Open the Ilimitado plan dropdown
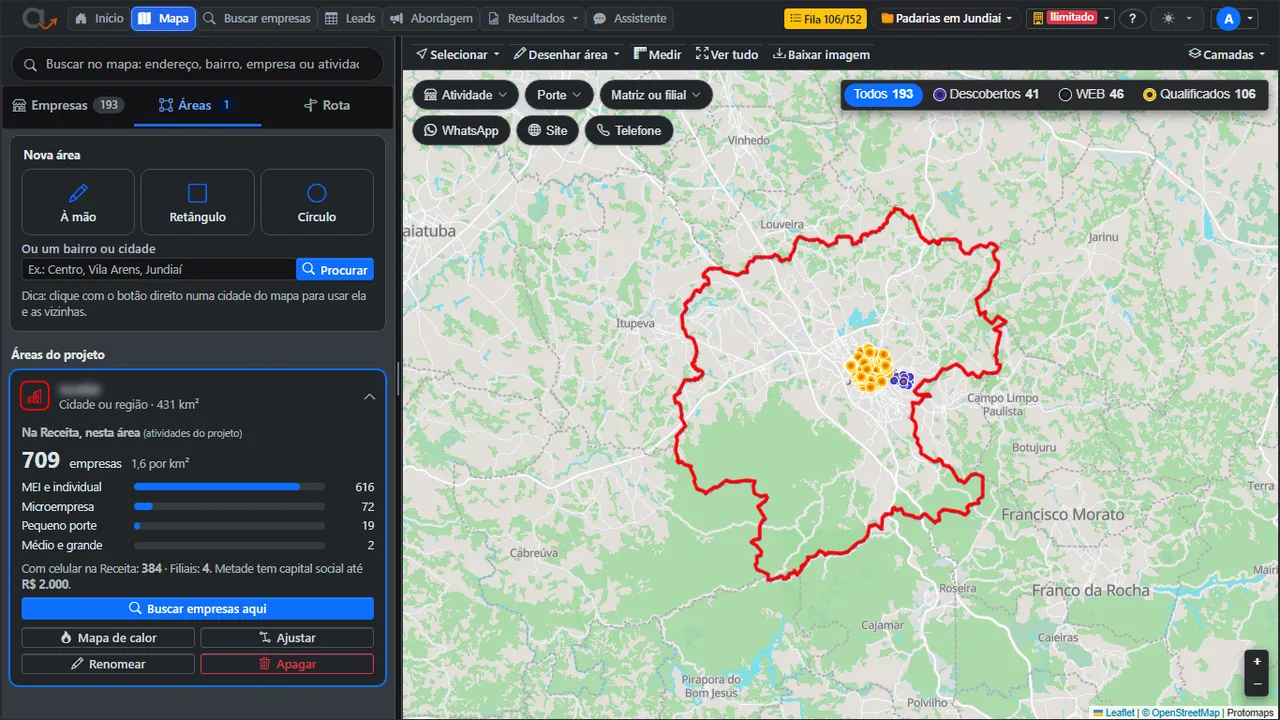Screen dimensions: 1280x720 pos(1071,19)
